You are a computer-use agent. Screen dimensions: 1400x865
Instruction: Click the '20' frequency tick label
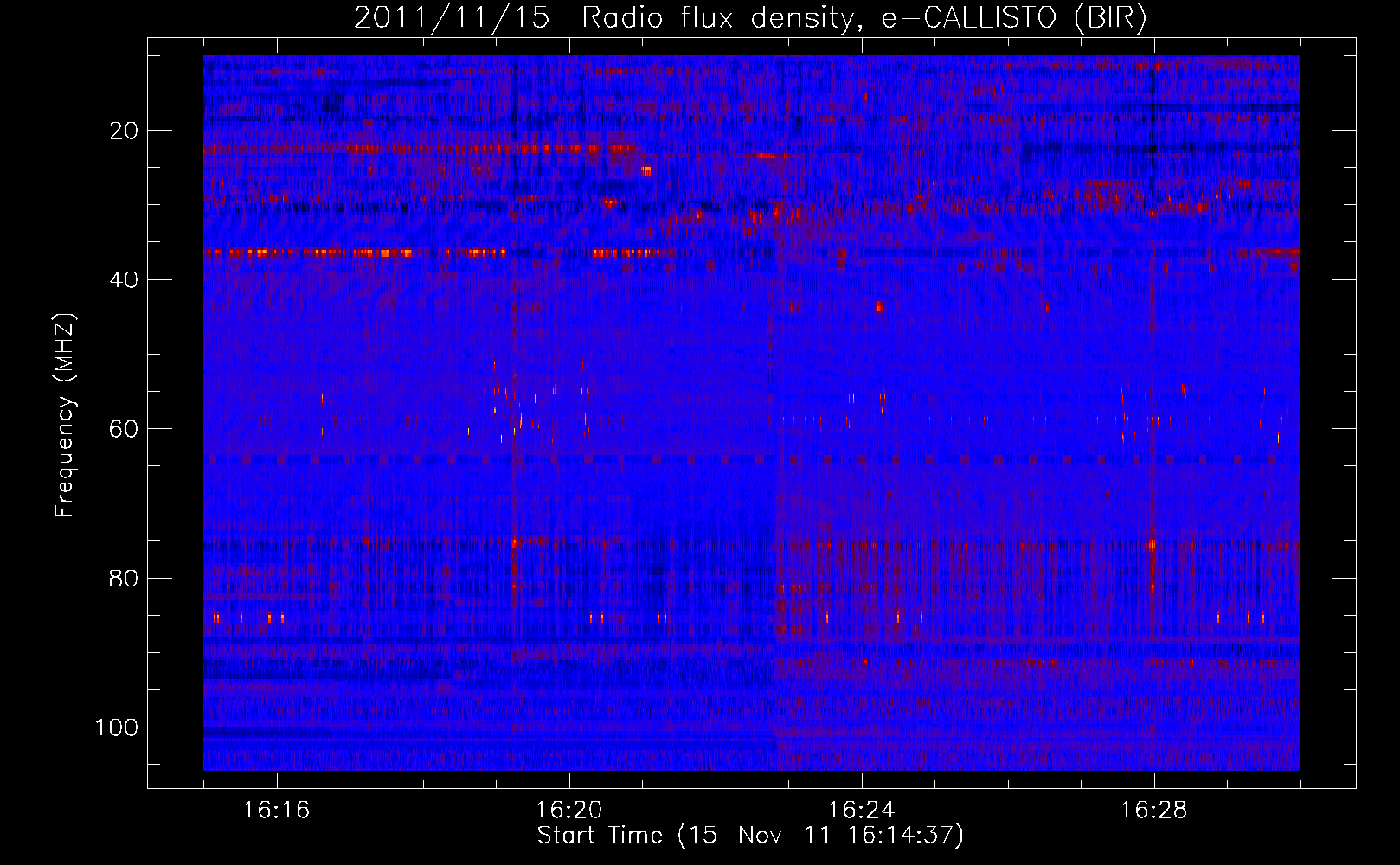click(124, 131)
